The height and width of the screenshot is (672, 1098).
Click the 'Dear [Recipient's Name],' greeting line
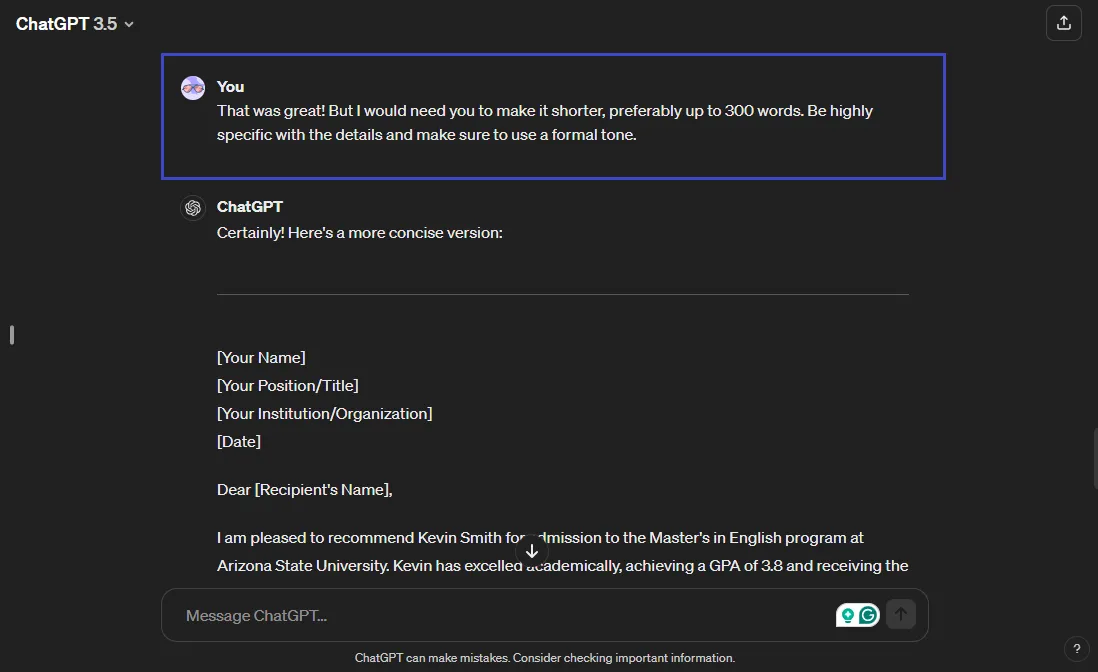coord(303,489)
